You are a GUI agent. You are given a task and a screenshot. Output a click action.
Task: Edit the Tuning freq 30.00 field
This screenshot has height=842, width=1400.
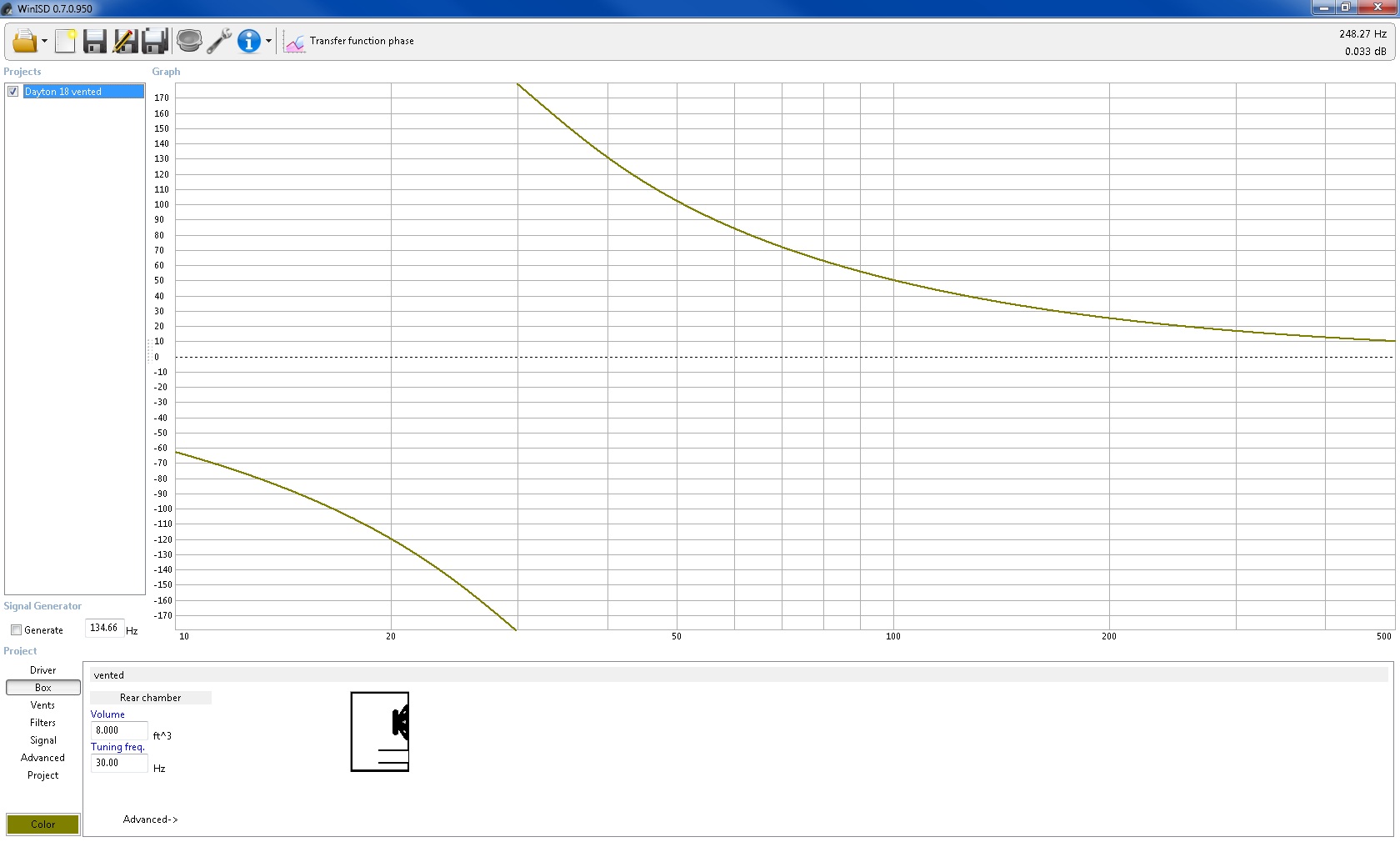(119, 763)
